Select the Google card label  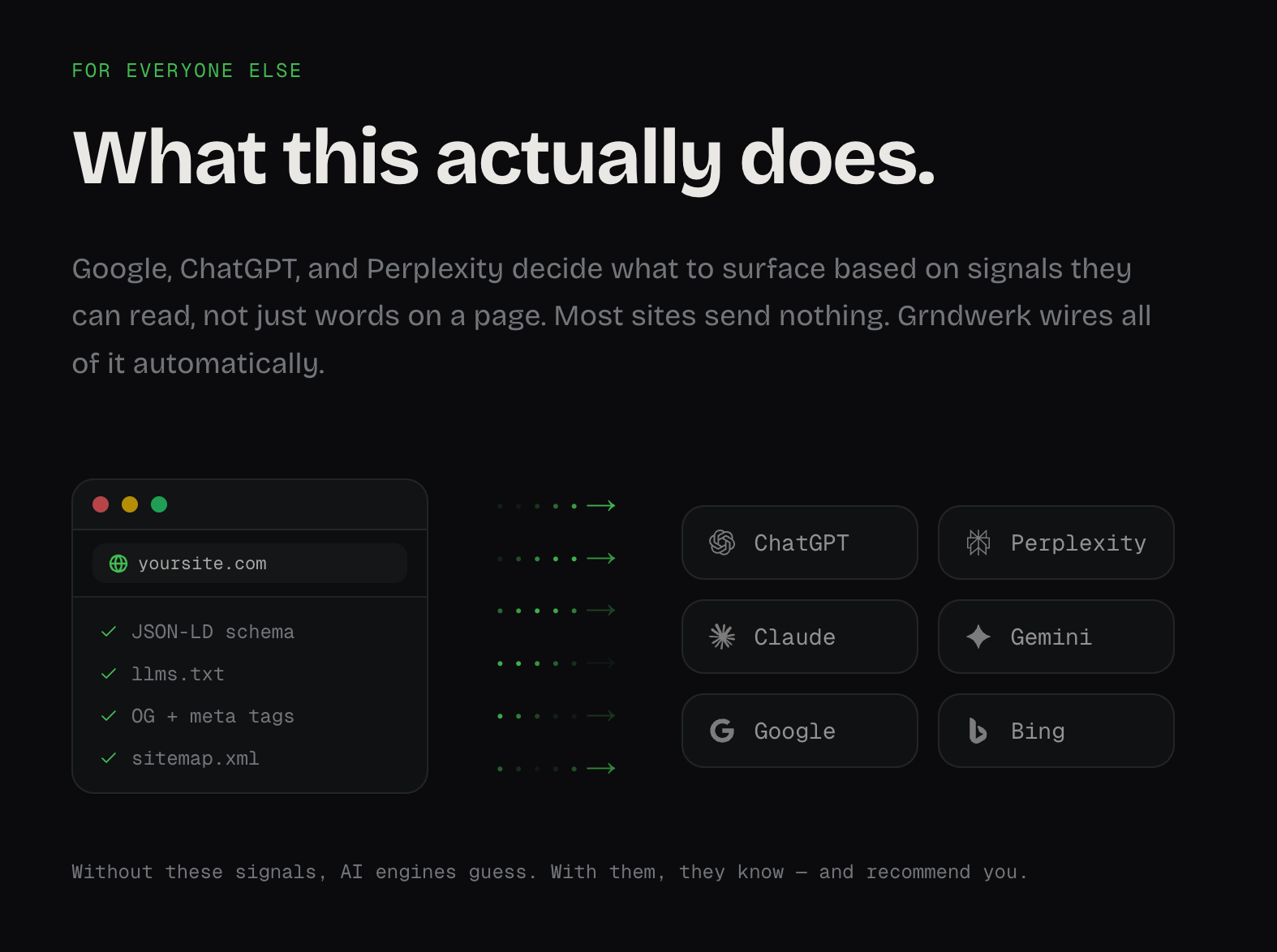pyautogui.click(x=795, y=731)
